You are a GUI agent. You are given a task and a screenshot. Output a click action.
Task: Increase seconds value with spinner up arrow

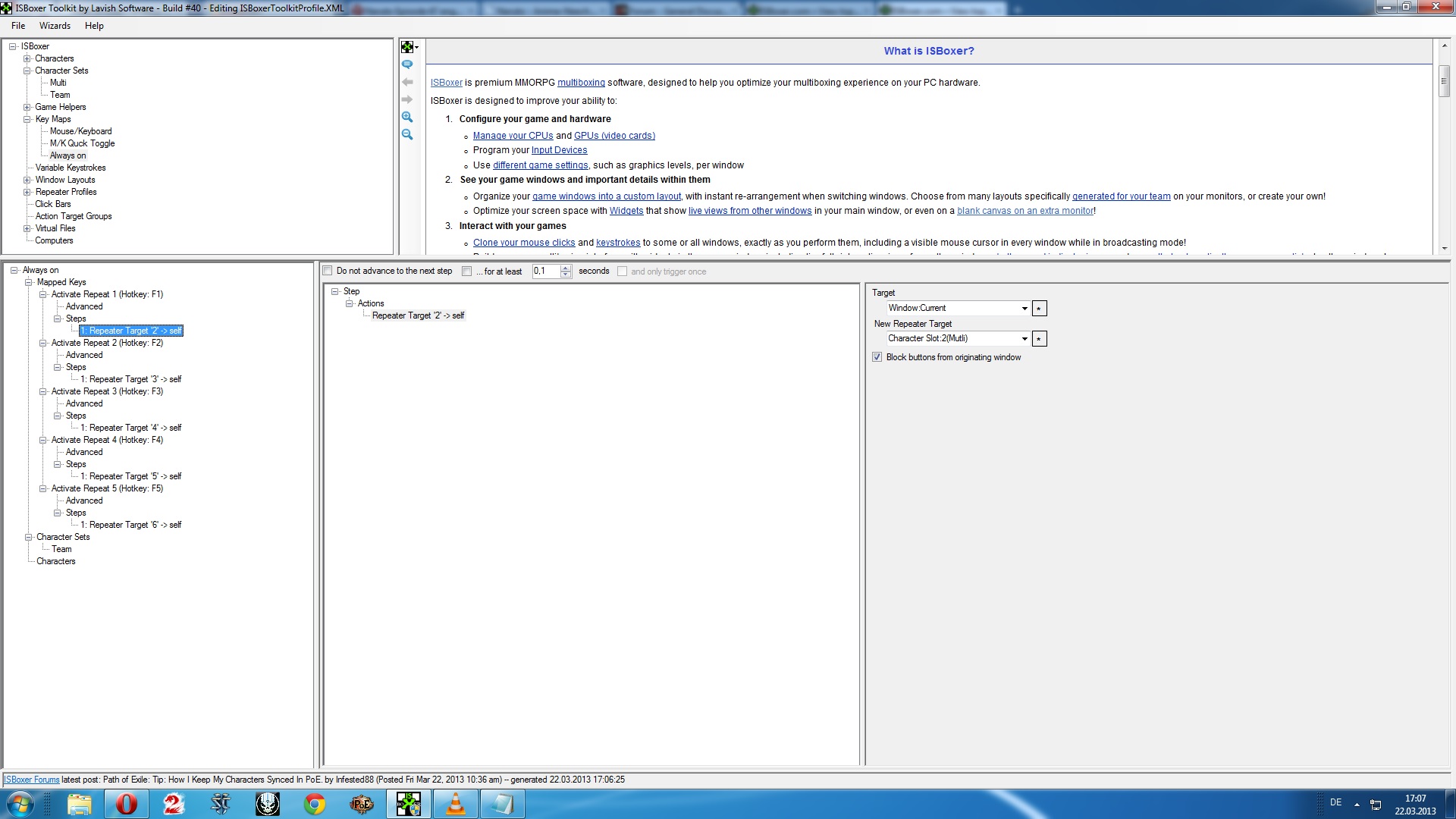click(565, 268)
